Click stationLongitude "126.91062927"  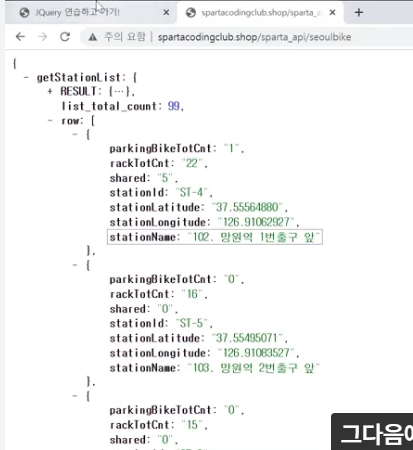point(256,222)
